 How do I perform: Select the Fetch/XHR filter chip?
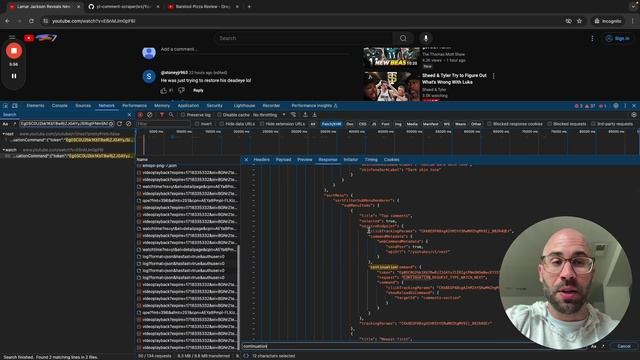(x=331, y=124)
